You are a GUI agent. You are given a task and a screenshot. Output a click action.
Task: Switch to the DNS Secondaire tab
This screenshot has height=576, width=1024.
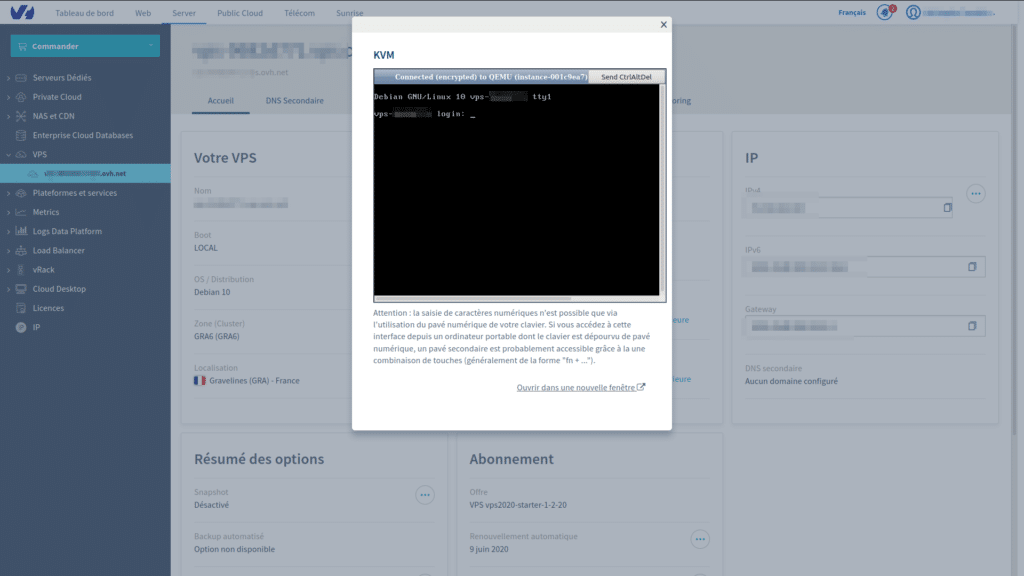coord(295,101)
